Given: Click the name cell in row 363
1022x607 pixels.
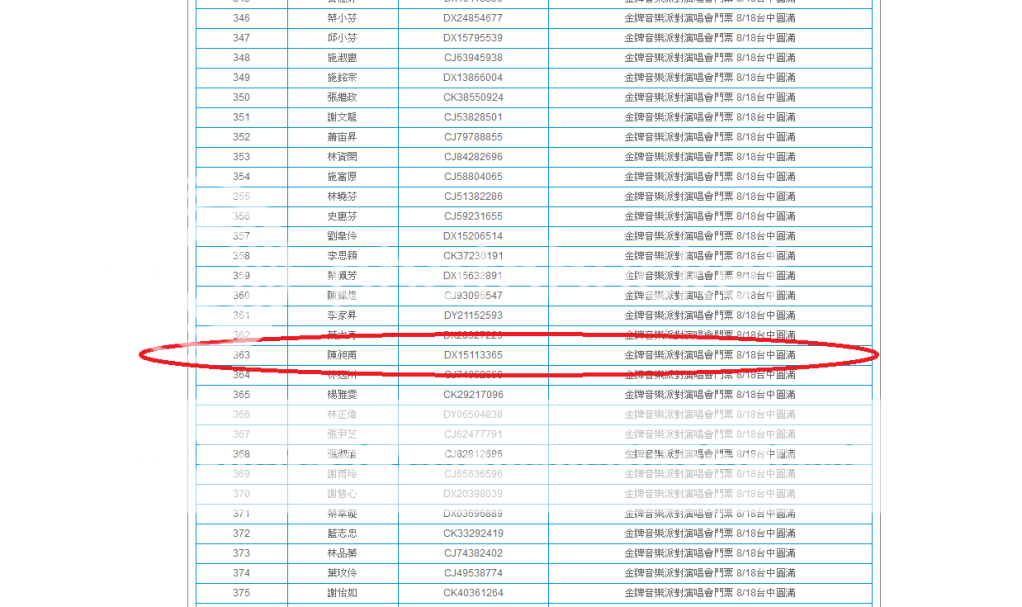Looking at the screenshot, I should (x=342, y=355).
